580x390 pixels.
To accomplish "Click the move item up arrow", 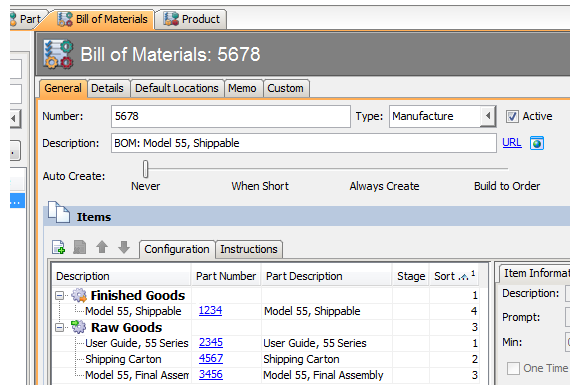I will pyautogui.click(x=102, y=247).
